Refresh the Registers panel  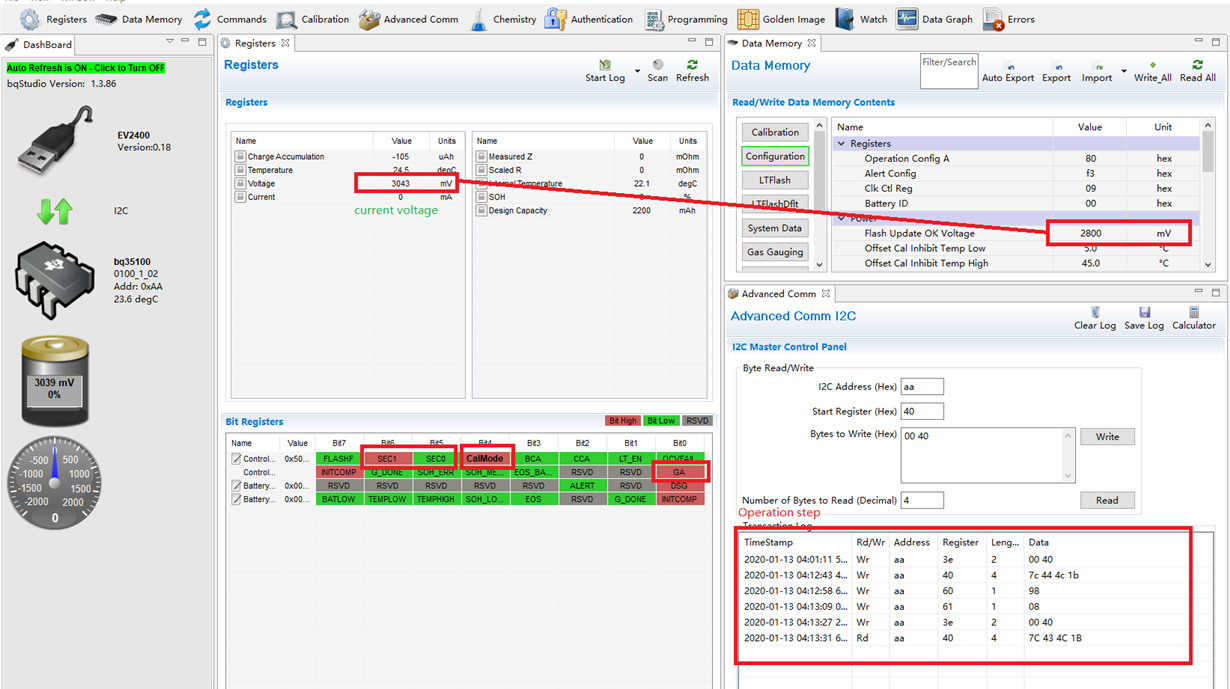point(692,71)
